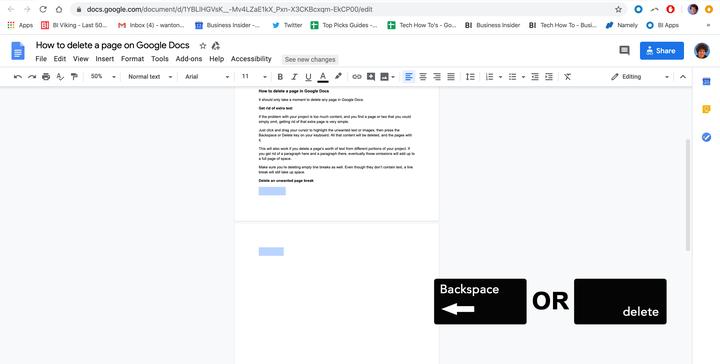This screenshot has width=720, height=364.
Task: Click the Clear formatting icon
Action: click(568, 77)
